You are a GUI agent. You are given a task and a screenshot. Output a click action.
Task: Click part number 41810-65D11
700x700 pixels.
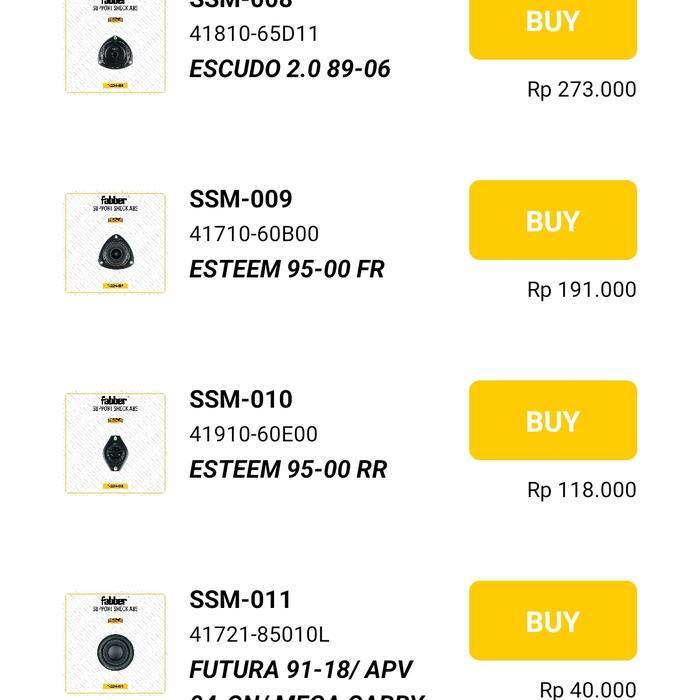coord(254,34)
